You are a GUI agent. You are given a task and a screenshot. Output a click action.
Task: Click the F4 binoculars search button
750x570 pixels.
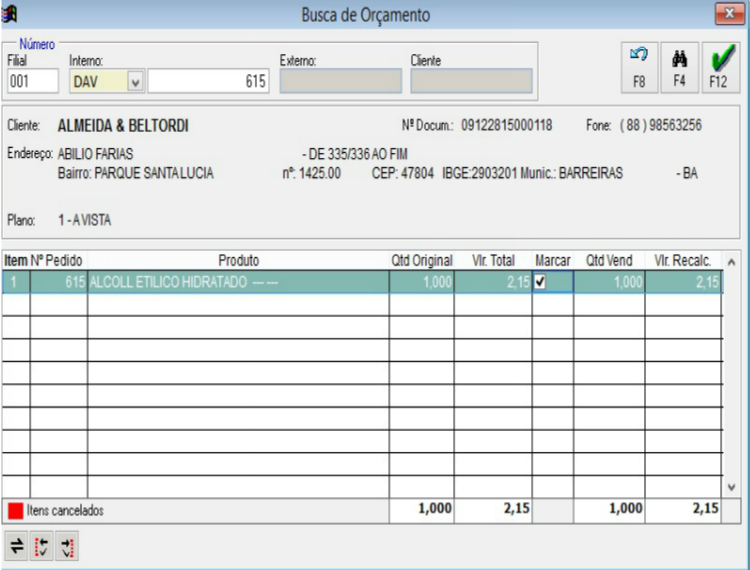click(x=680, y=67)
